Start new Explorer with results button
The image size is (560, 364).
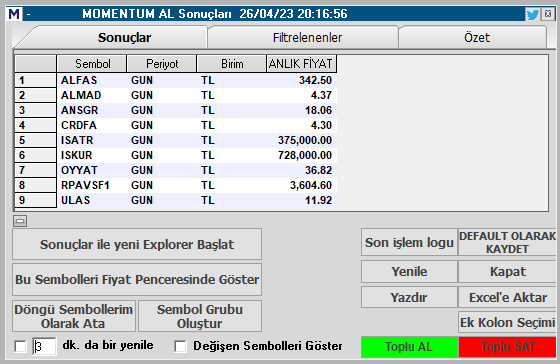point(137,244)
